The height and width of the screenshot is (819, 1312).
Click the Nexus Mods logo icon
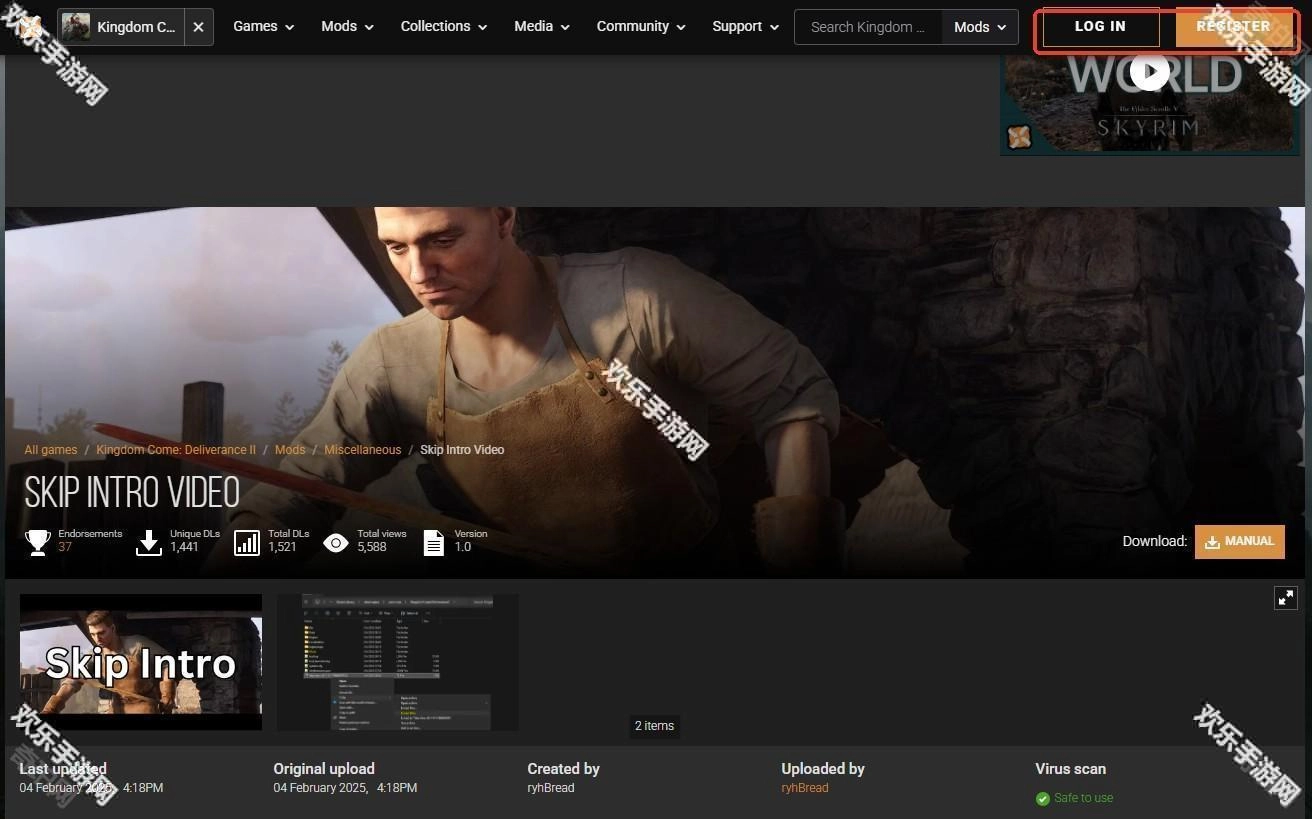point(28,27)
